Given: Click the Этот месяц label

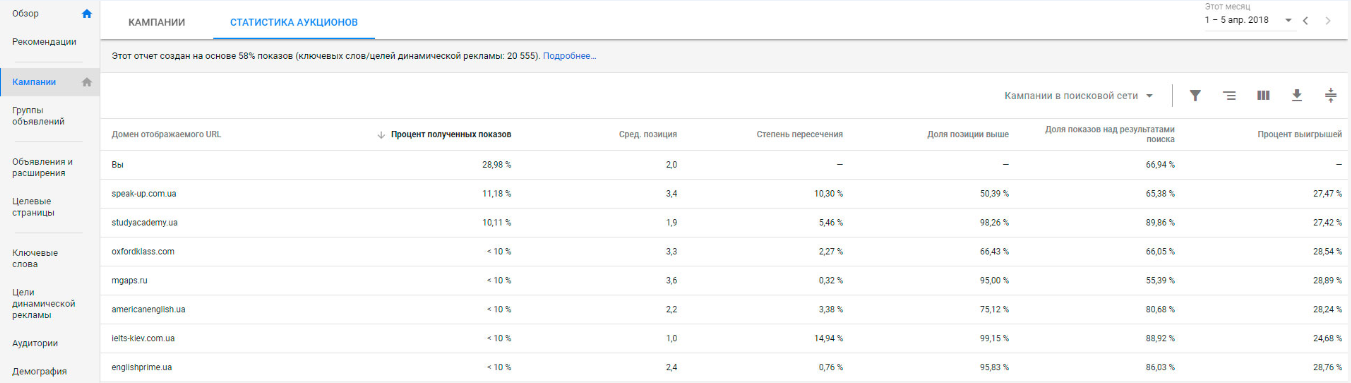Looking at the screenshot, I should click(1227, 6).
